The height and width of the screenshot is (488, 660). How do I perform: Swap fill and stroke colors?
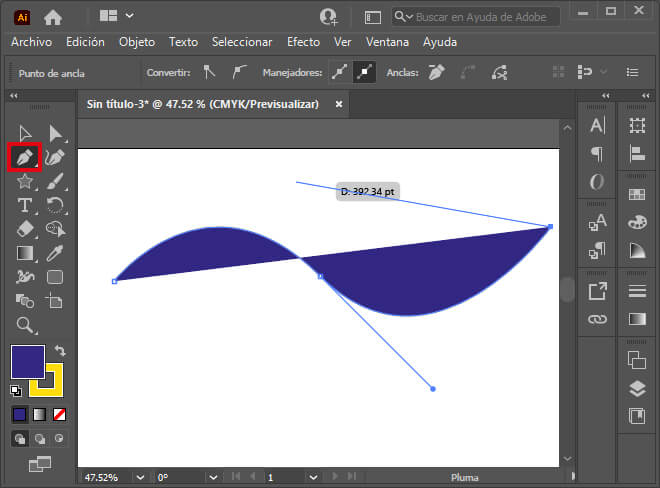pos(60,351)
